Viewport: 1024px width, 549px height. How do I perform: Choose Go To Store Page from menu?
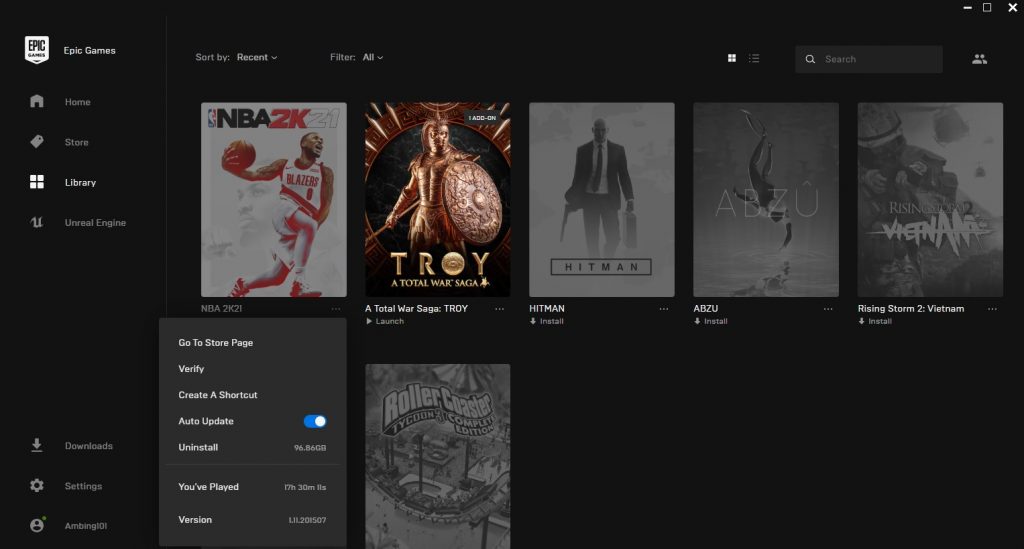(x=216, y=343)
